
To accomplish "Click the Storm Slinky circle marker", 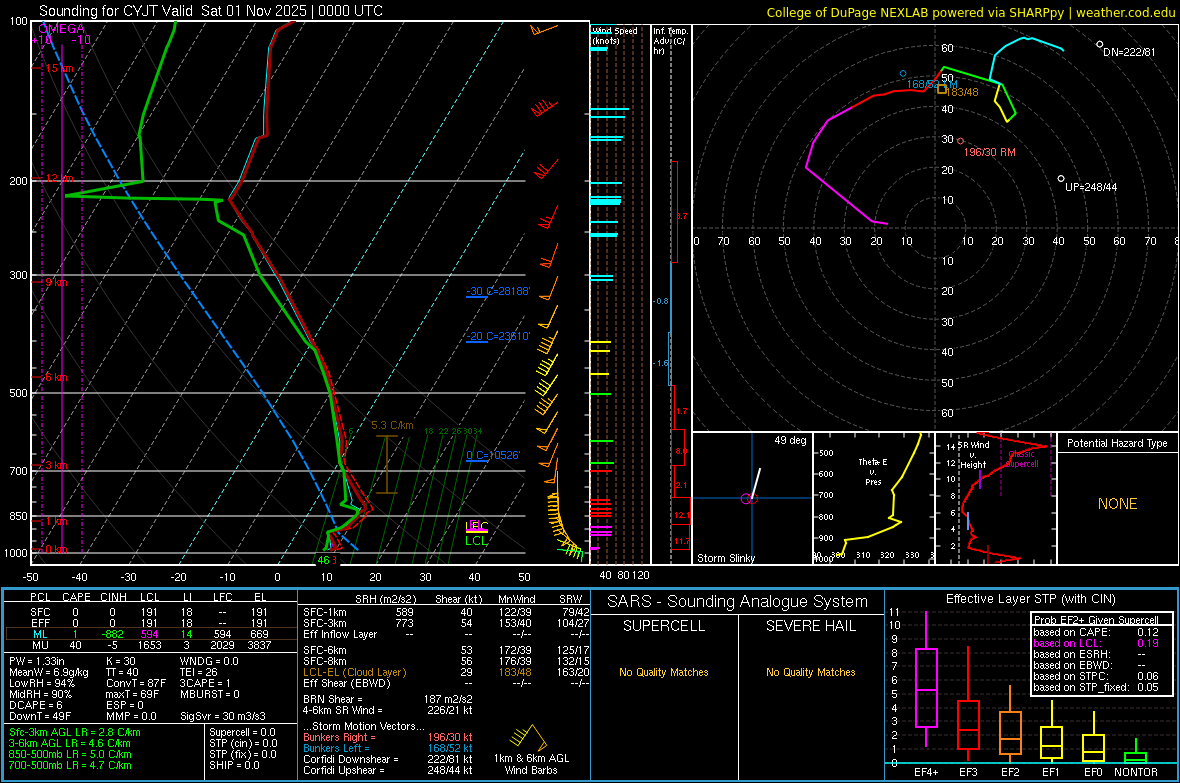I will [x=749, y=498].
